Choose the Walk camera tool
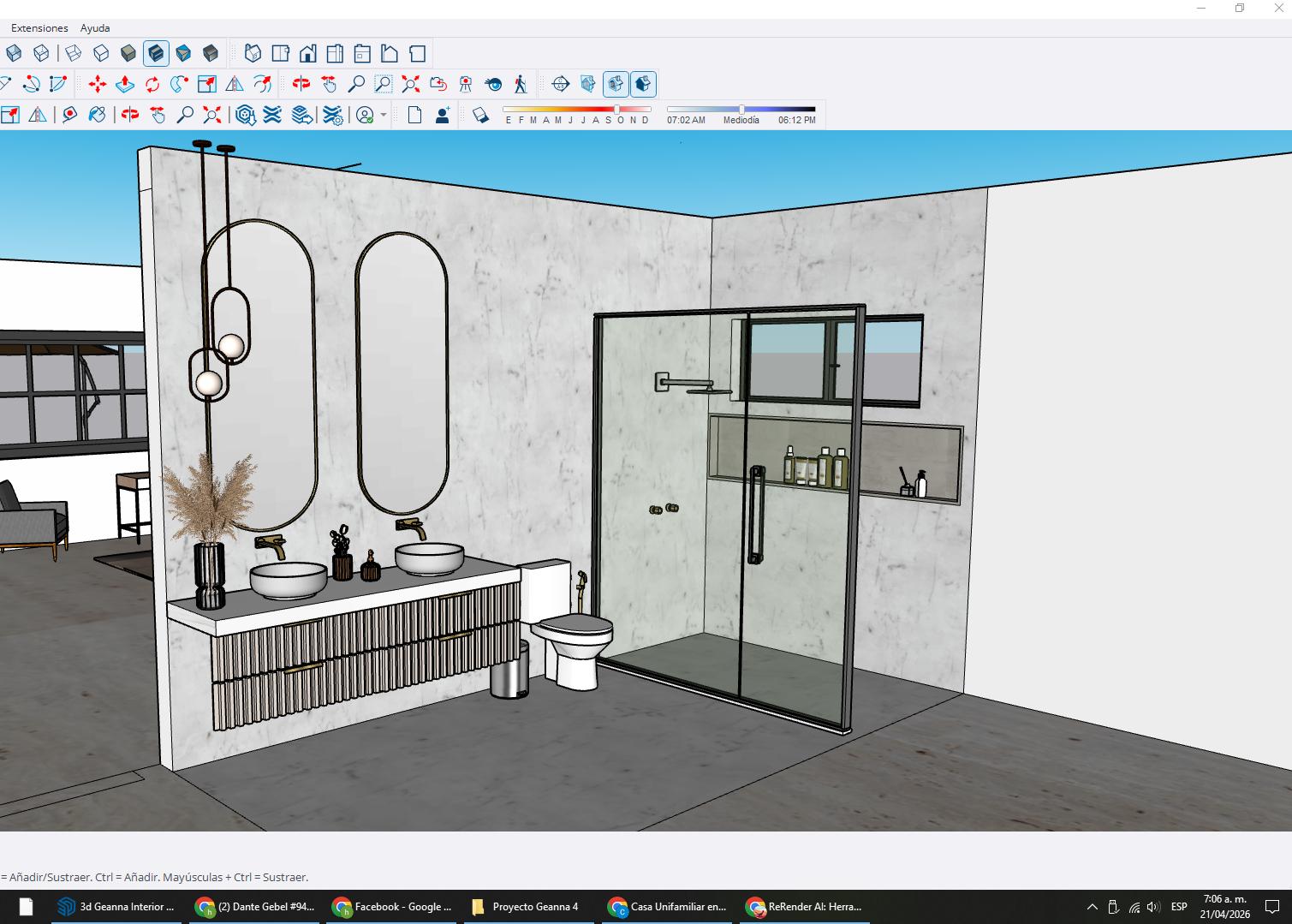Image resolution: width=1292 pixels, height=924 pixels. 520,84
